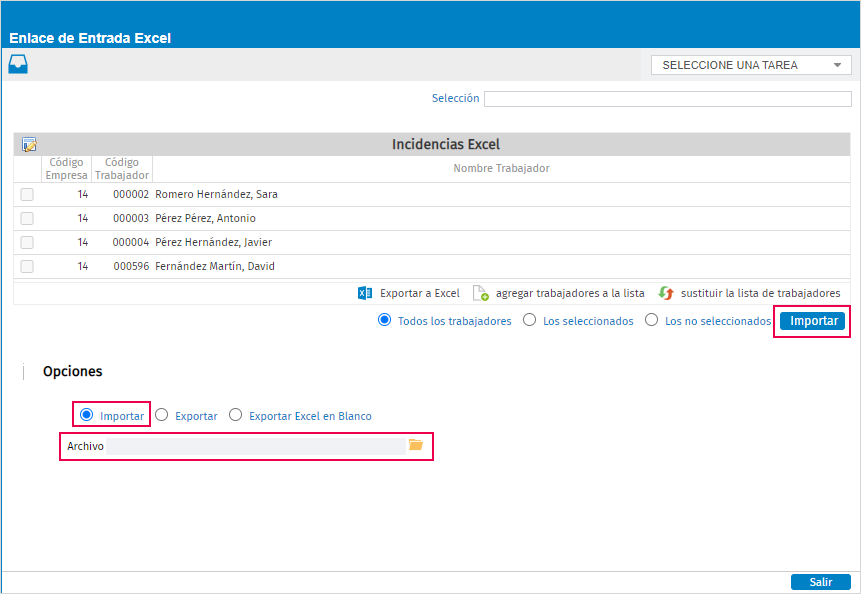861x594 pixels.
Task: Click agregar trabajadores a la lista
Action: (x=570, y=293)
